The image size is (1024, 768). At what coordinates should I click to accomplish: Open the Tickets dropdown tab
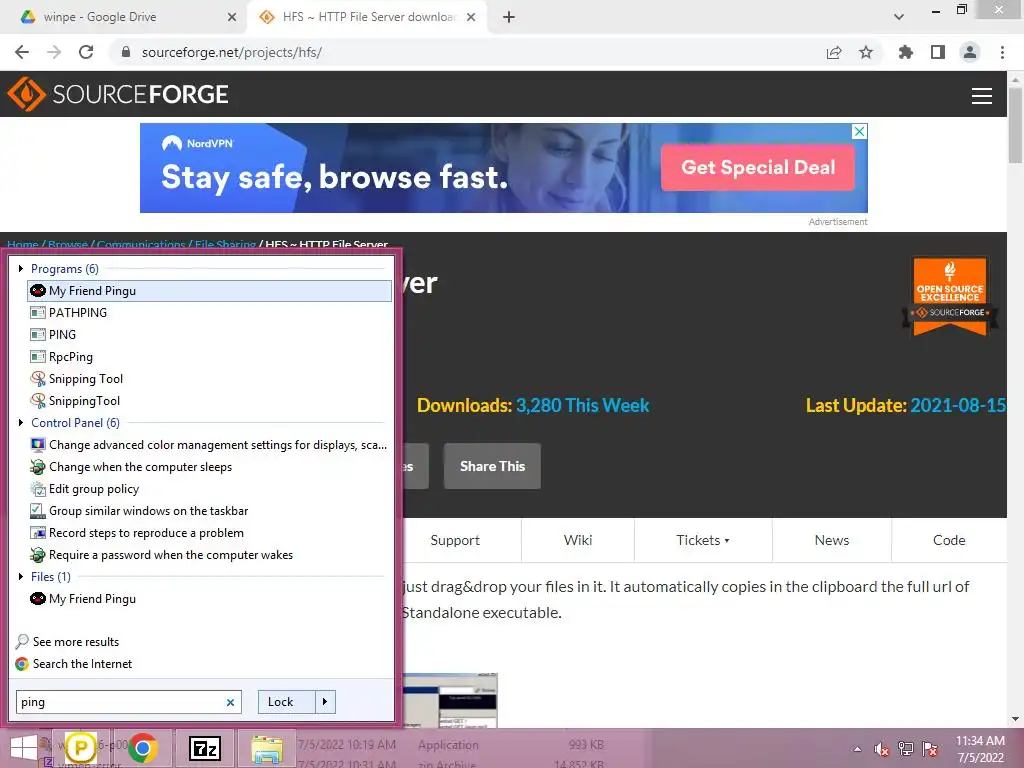click(x=703, y=541)
